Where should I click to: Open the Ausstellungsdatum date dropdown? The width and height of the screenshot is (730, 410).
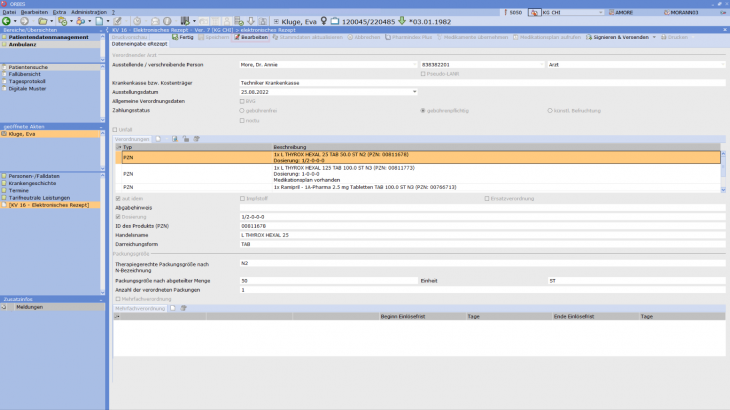[414, 91]
